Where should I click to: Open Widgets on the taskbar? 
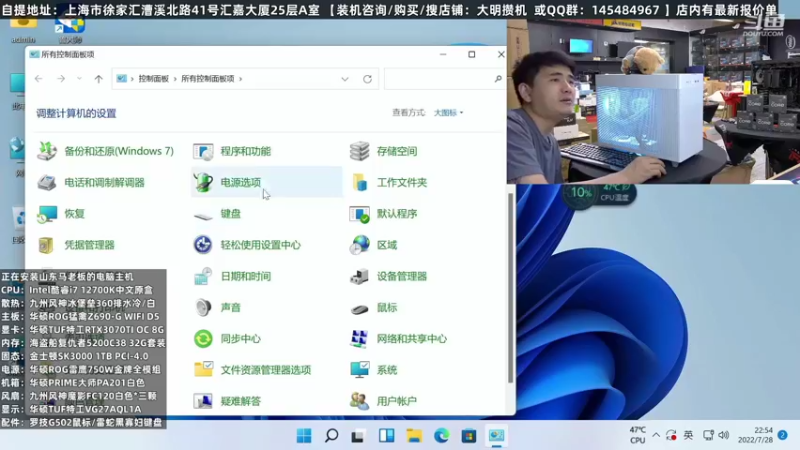click(386, 436)
